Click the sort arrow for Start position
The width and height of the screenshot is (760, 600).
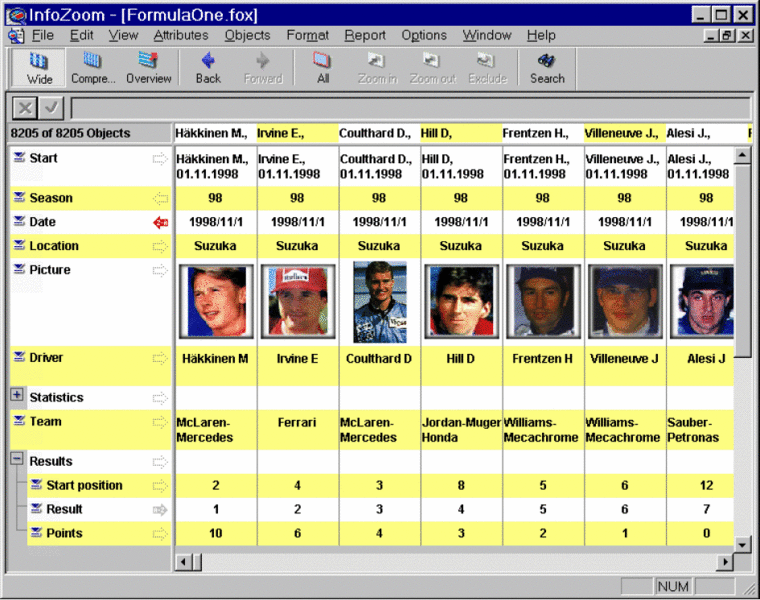(x=160, y=486)
